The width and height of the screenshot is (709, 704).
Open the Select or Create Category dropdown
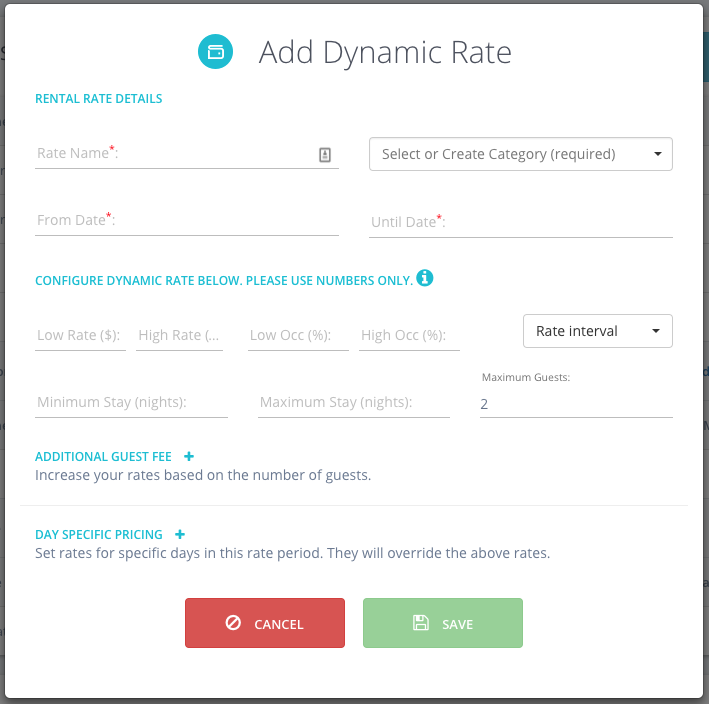click(520, 154)
